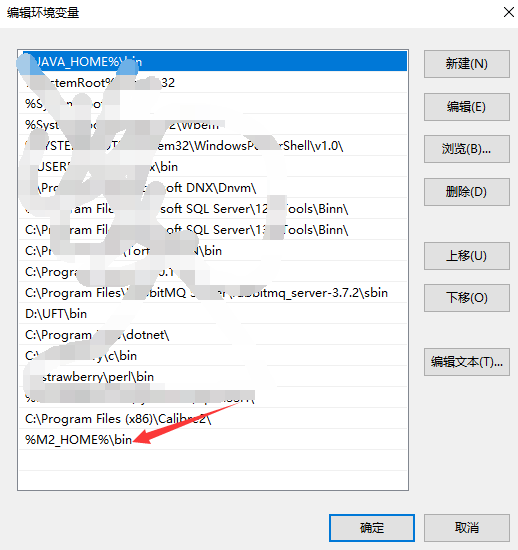Select the dotnet path entry
Screen dimensions: 518x550
pos(213,335)
